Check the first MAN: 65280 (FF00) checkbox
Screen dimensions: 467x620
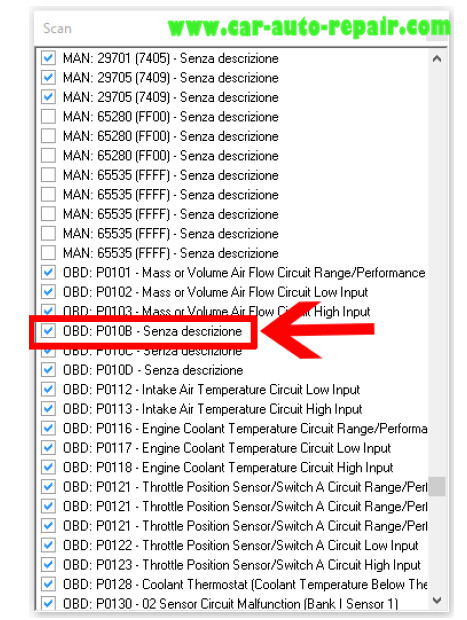[48, 116]
